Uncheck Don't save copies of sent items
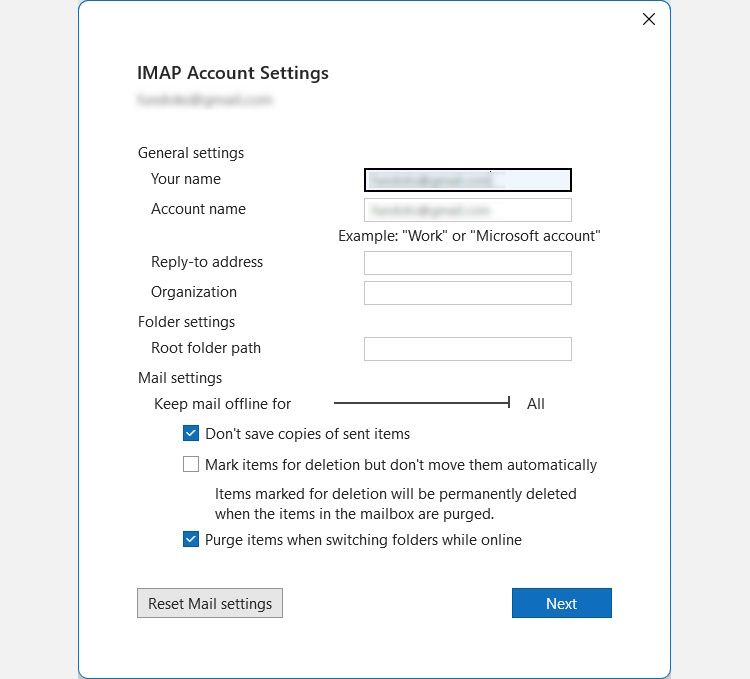This screenshot has width=750, height=679. [x=191, y=433]
